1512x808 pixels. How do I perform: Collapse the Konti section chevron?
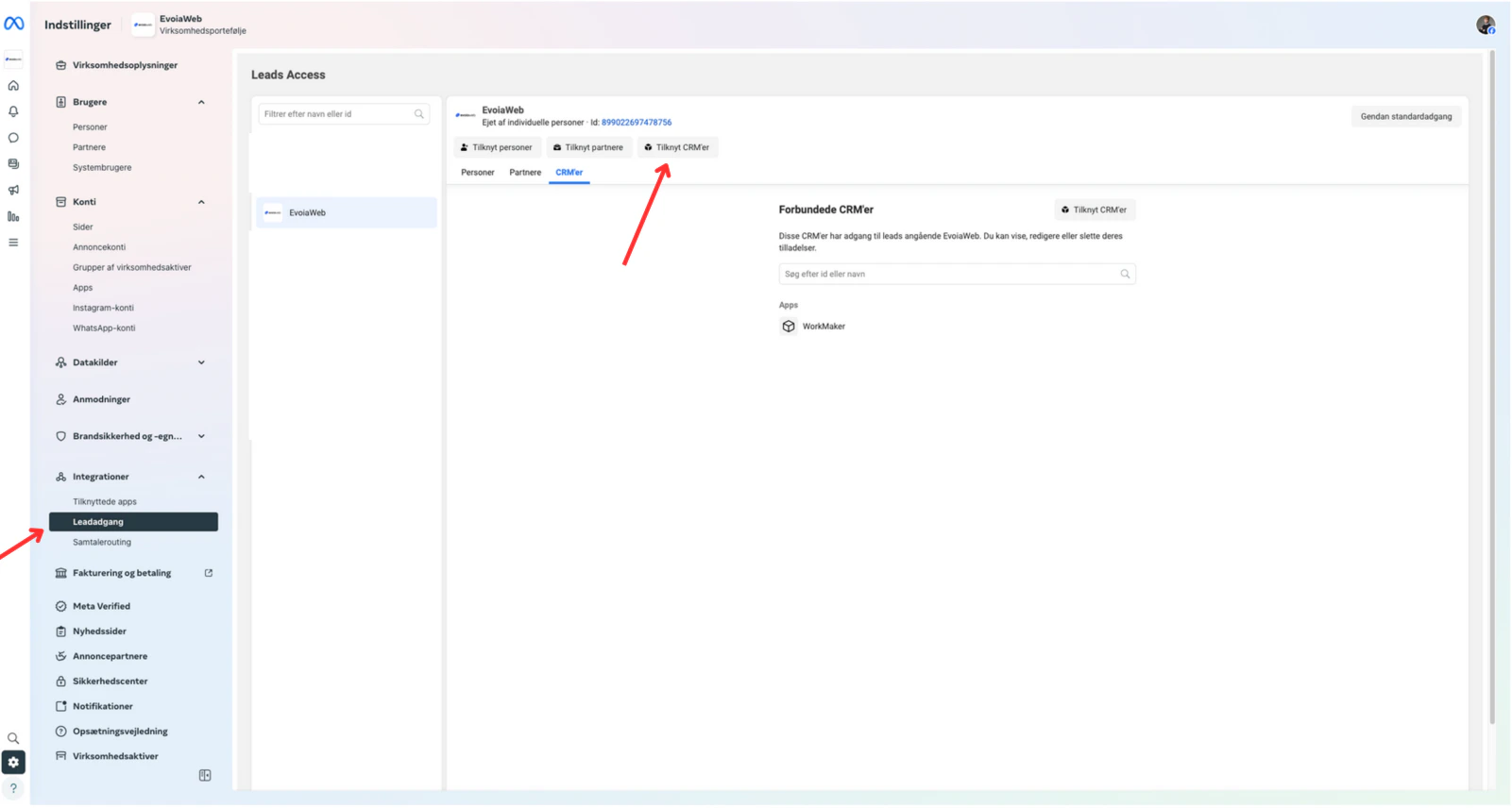pyautogui.click(x=201, y=202)
